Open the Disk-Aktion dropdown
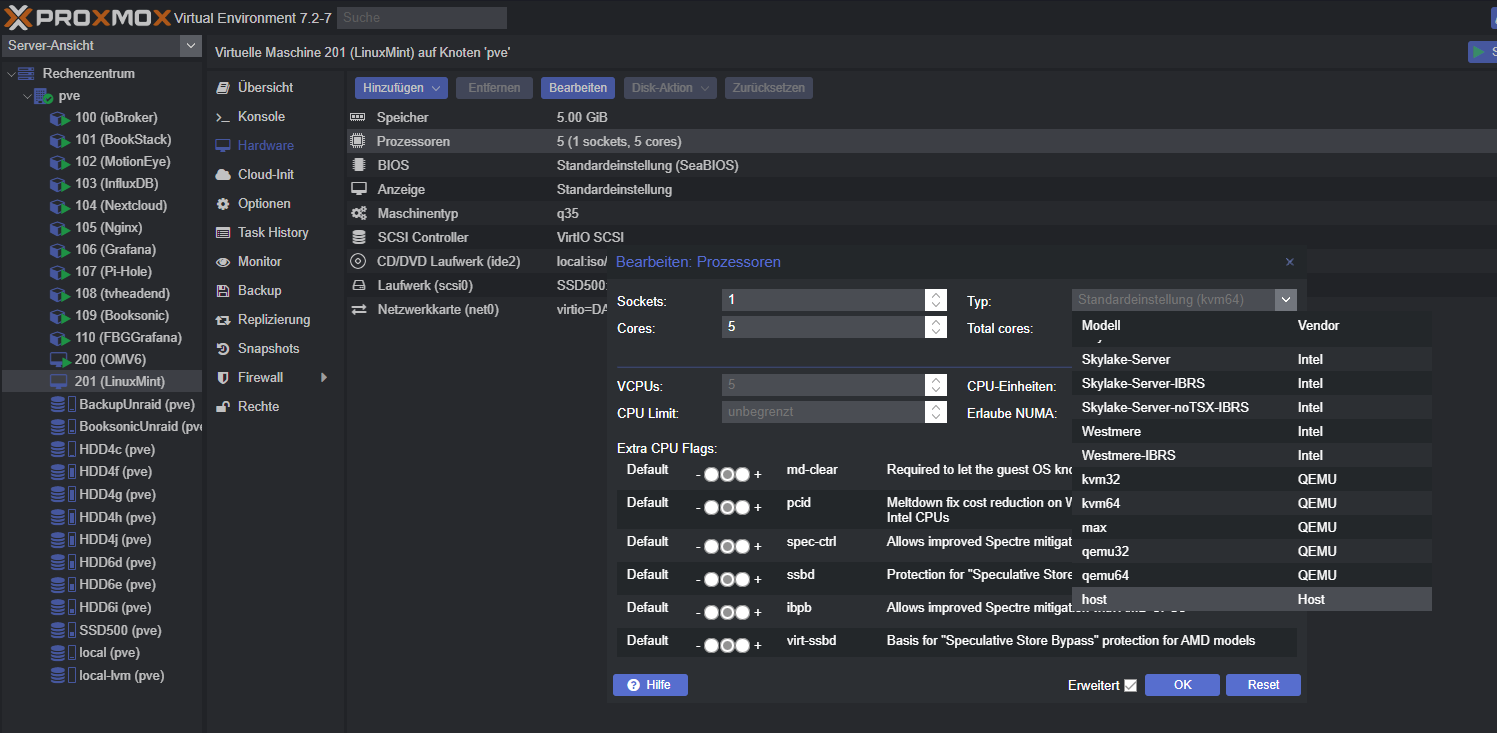The image size is (1497, 733). pyautogui.click(x=671, y=88)
